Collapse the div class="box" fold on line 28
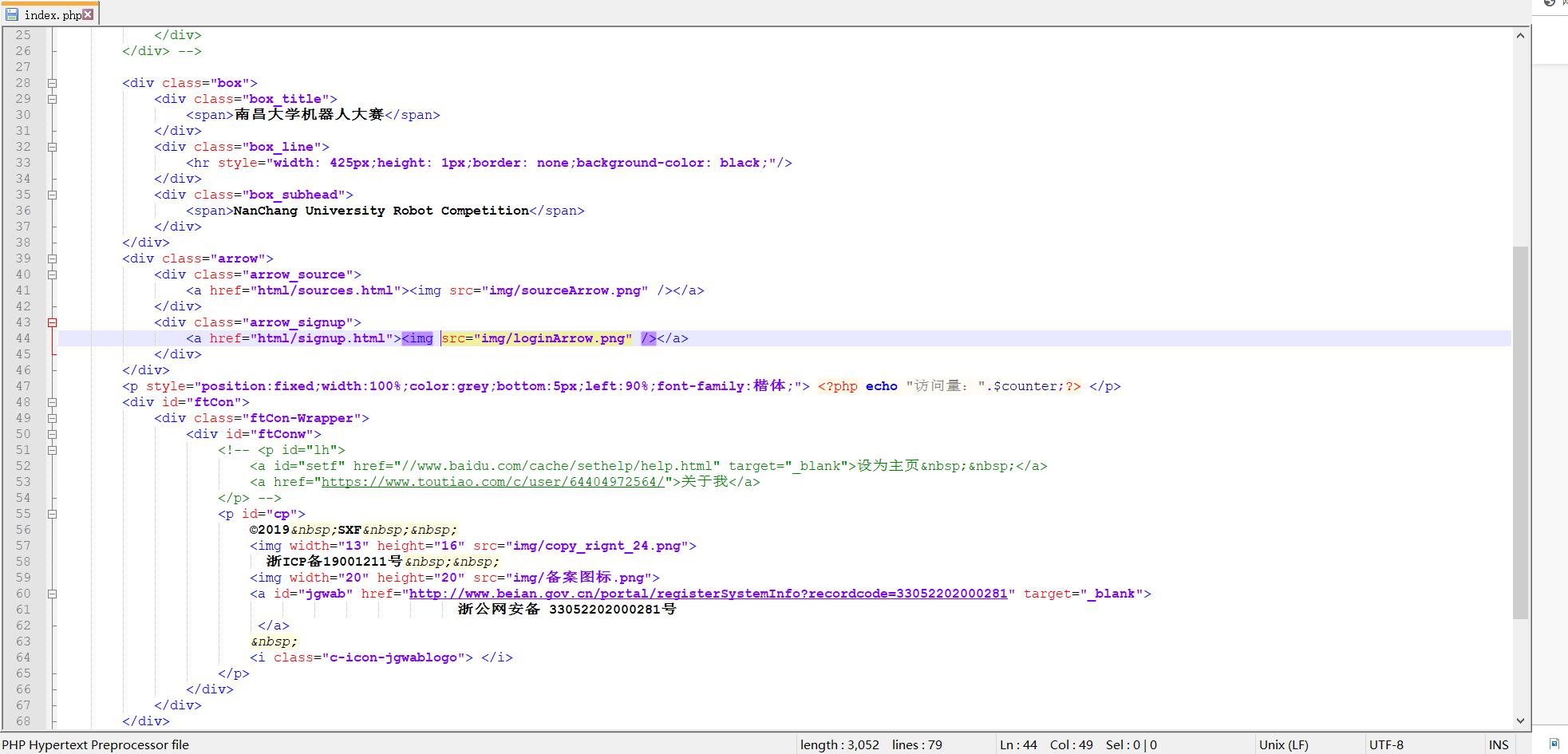This screenshot has height=754, width=1568. coord(52,83)
